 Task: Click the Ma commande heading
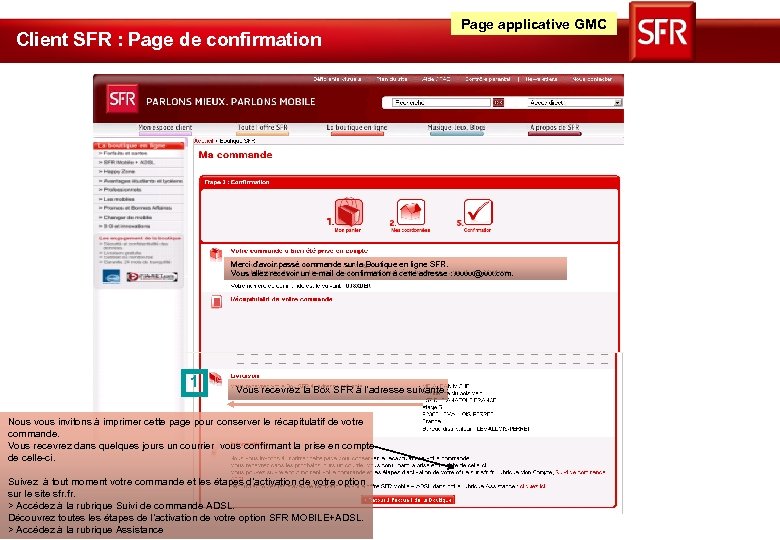click(x=235, y=155)
